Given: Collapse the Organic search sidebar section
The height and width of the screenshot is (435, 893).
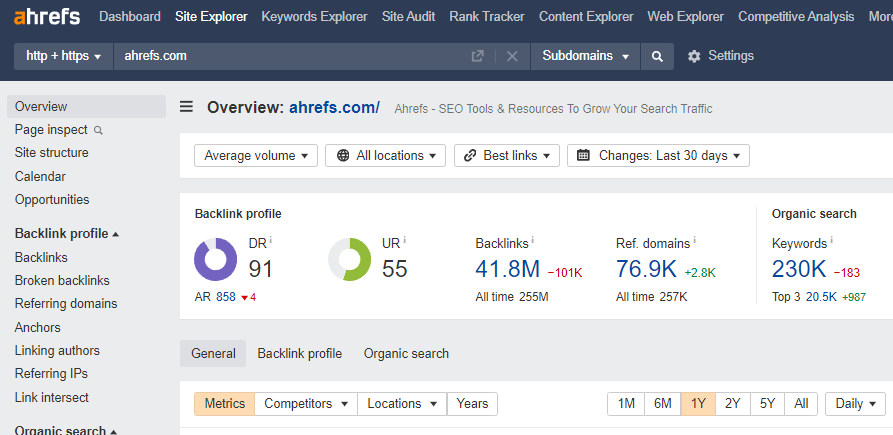Looking at the screenshot, I should point(65,430).
